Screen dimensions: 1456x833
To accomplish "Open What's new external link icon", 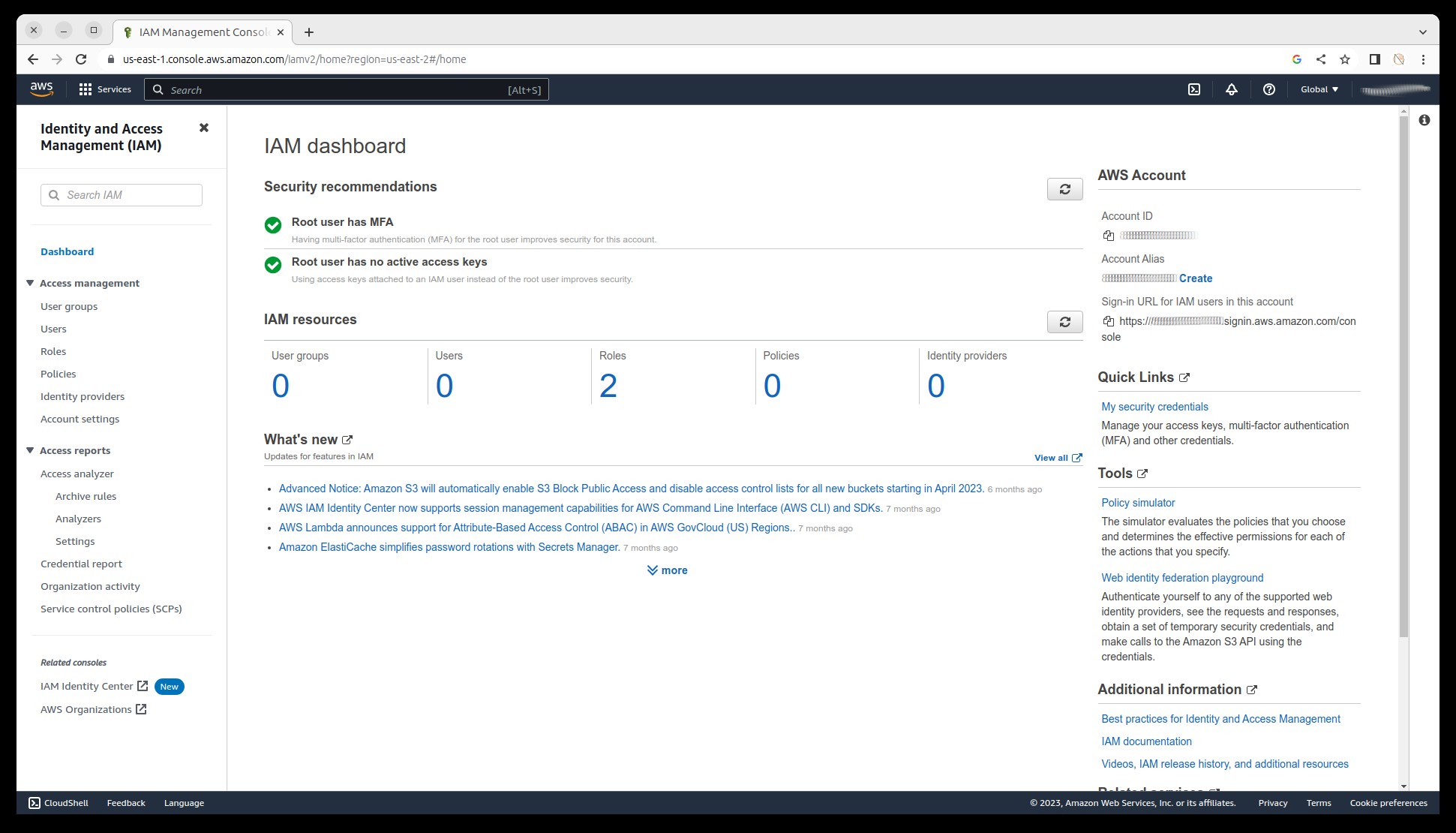I will (347, 440).
